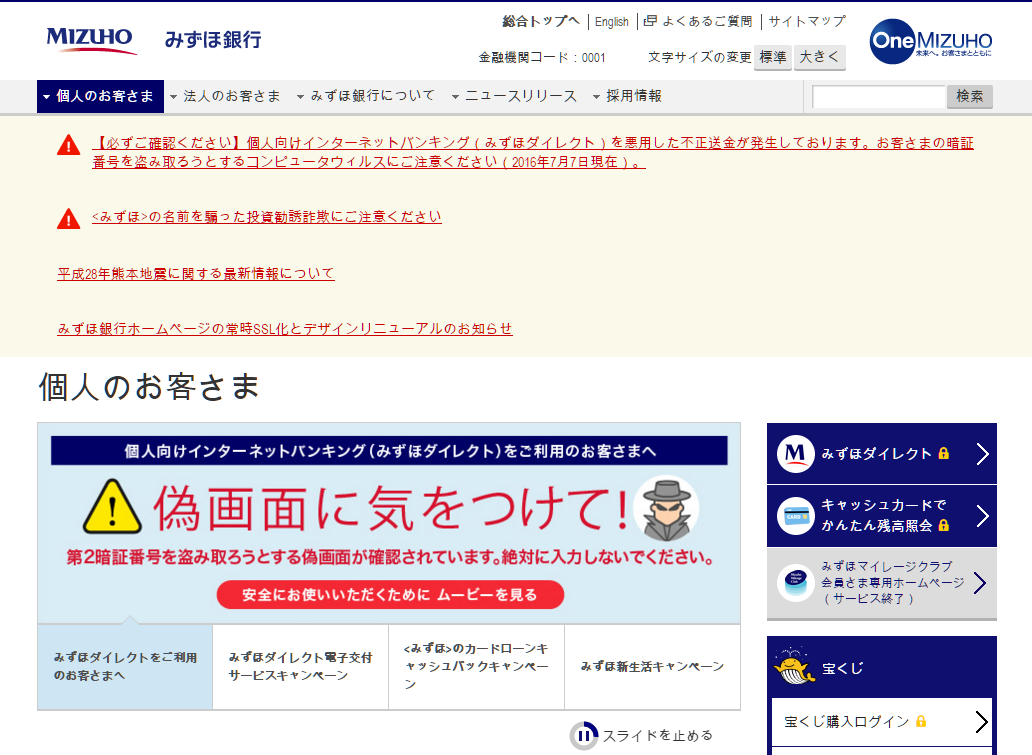
Task: Select the みずほダイレクトをご利用のお客さまへ slide tab
Action: click(125, 666)
